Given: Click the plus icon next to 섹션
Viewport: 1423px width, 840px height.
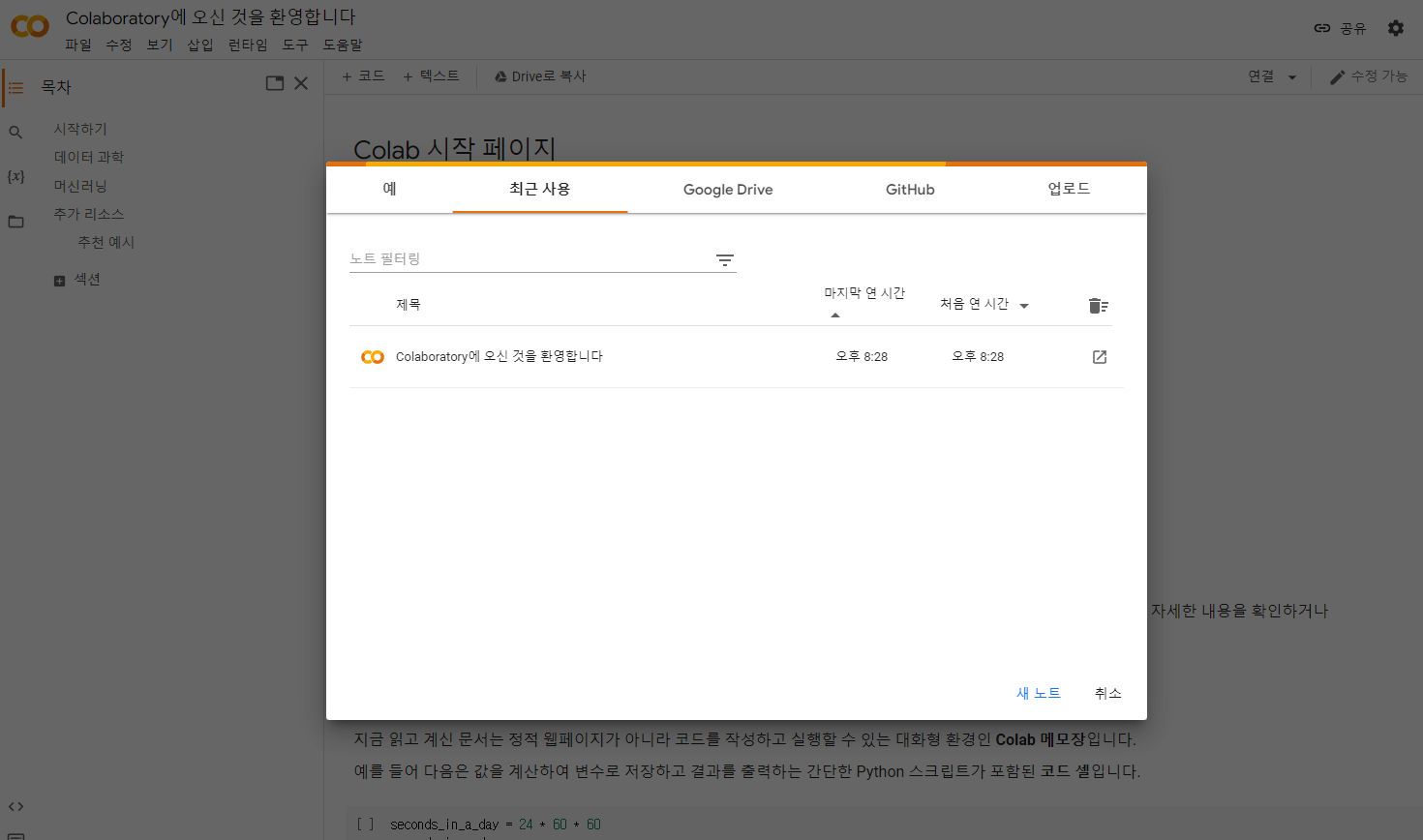Looking at the screenshot, I should pos(59,281).
